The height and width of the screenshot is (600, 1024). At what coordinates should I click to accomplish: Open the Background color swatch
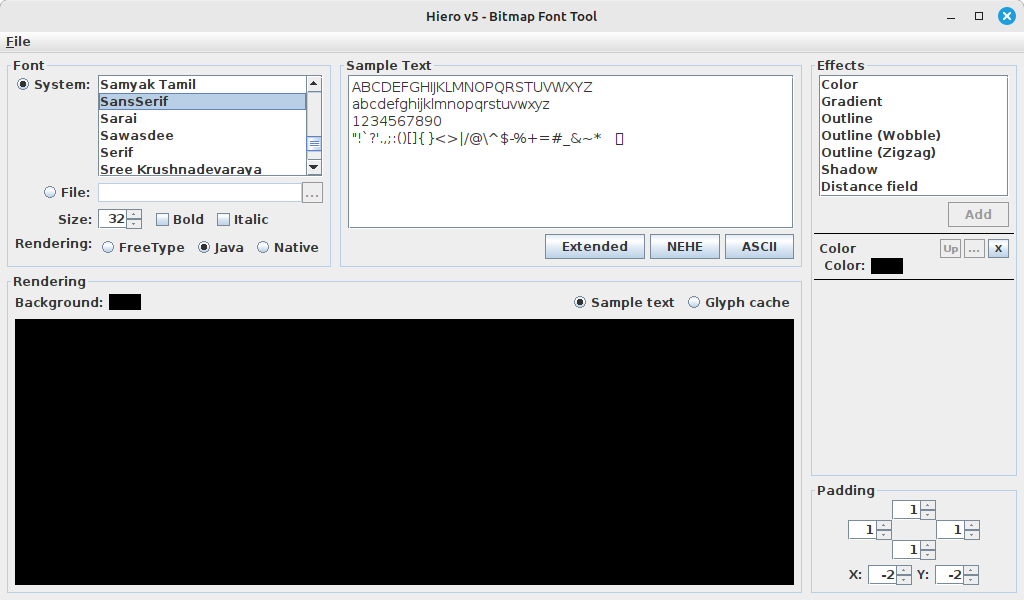(x=125, y=302)
